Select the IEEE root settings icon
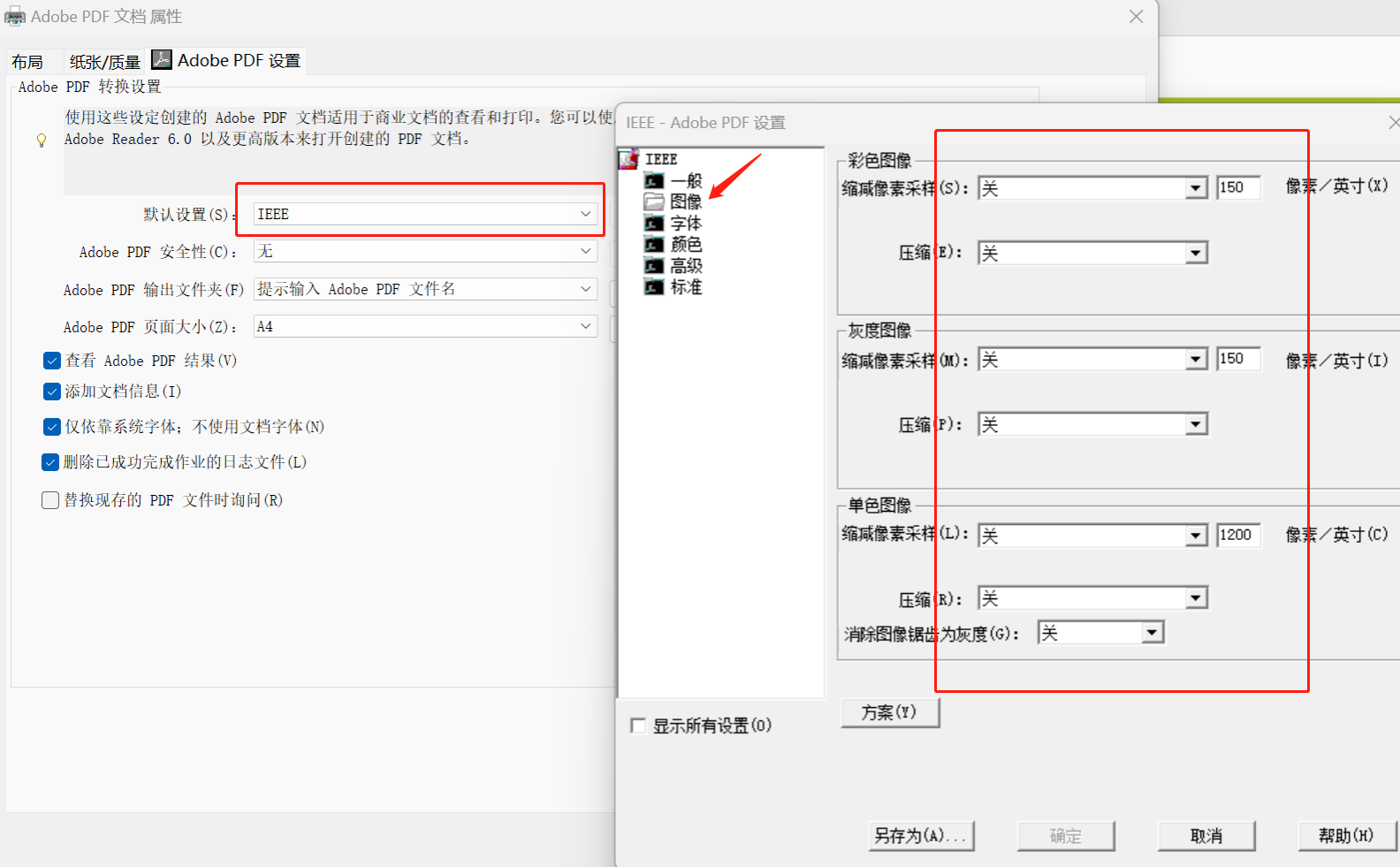1400x867 pixels. pos(628,159)
